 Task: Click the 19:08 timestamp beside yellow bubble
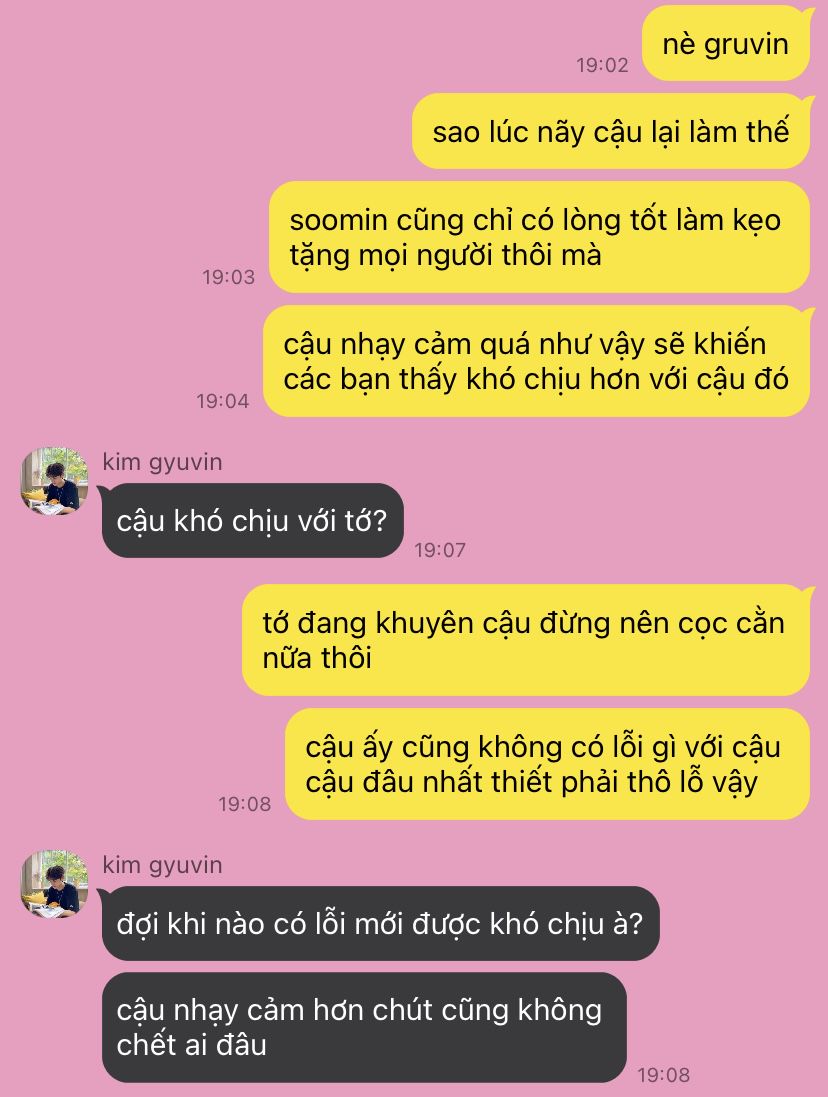tap(245, 804)
